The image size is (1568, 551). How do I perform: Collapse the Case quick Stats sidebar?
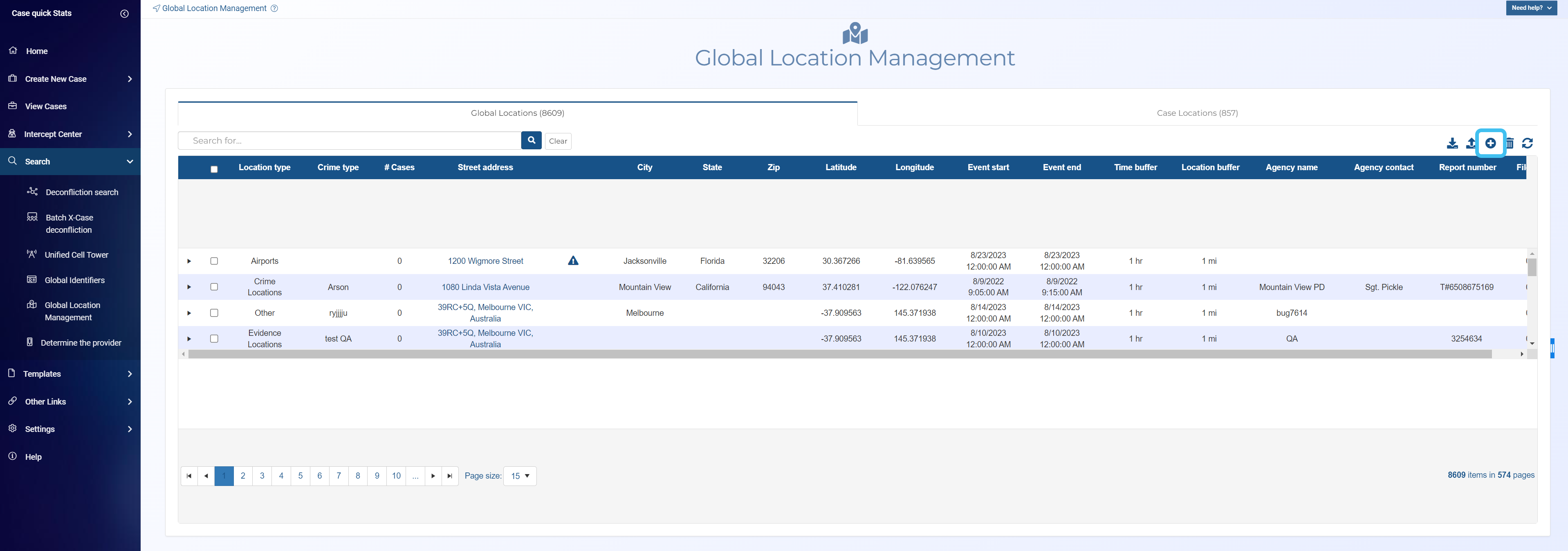pos(124,13)
